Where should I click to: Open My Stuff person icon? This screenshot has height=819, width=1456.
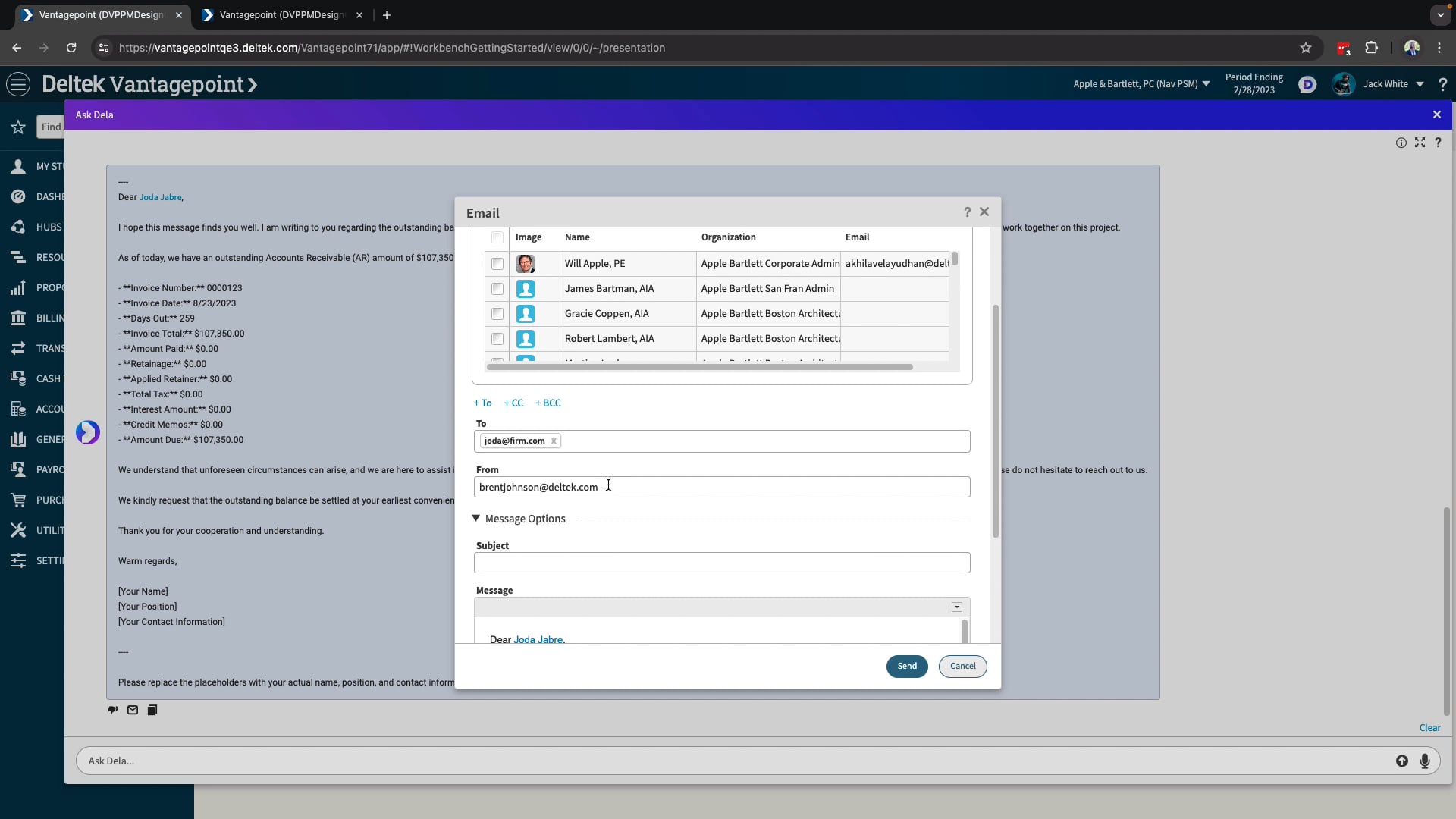tap(18, 166)
